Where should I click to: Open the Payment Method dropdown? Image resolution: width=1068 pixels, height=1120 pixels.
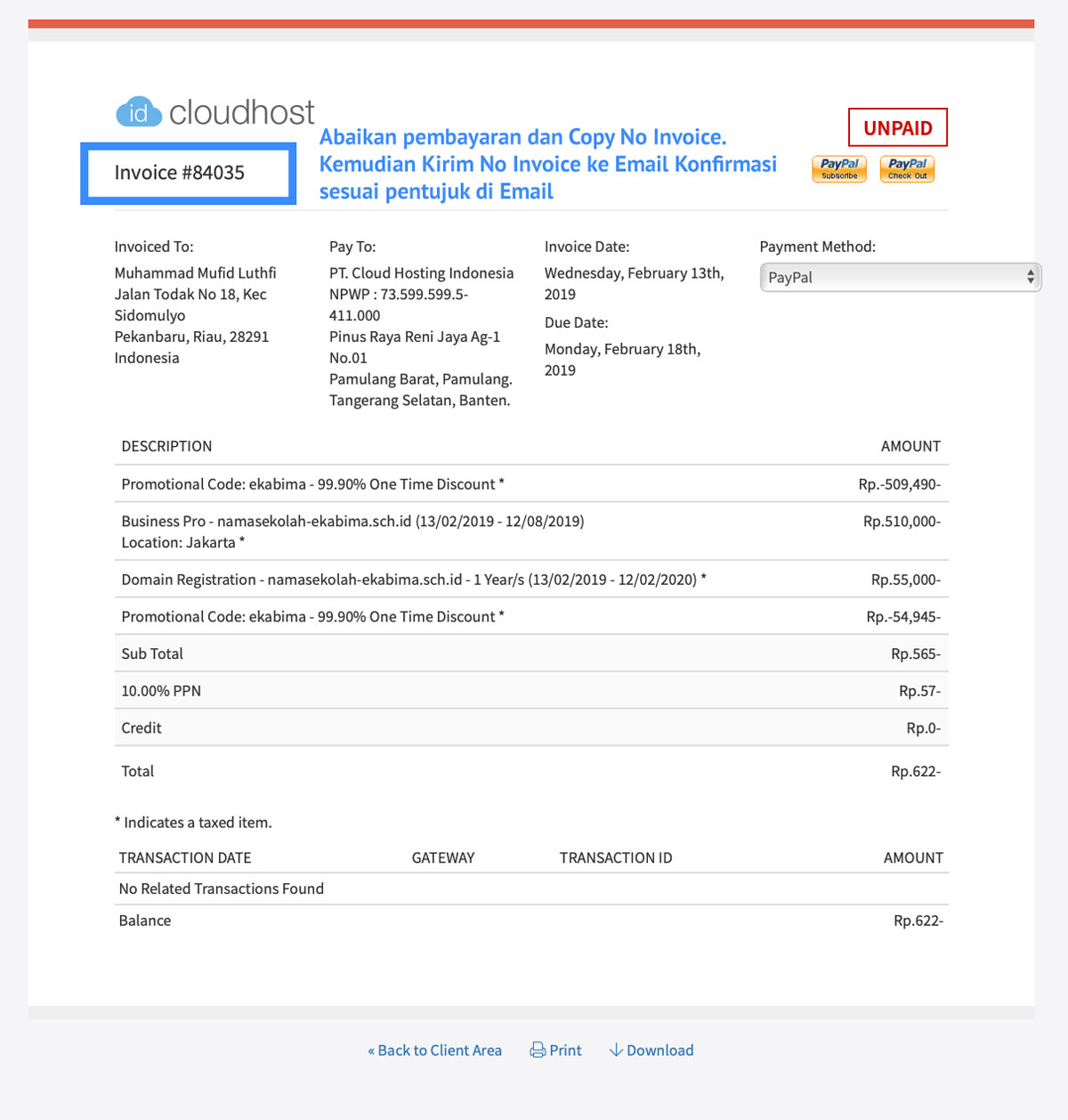point(899,278)
